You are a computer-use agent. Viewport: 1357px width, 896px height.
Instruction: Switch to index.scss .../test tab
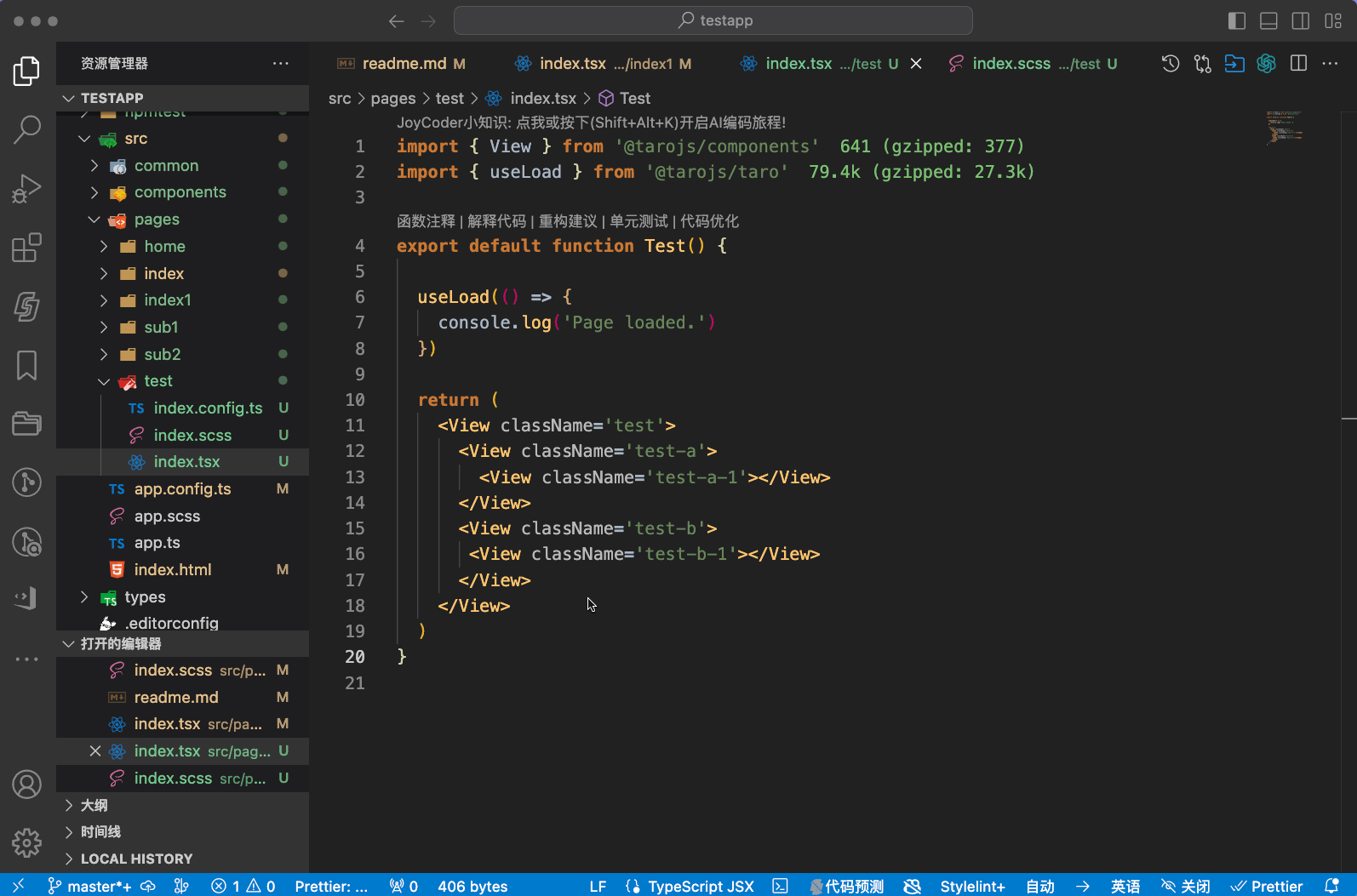point(1033,64)
